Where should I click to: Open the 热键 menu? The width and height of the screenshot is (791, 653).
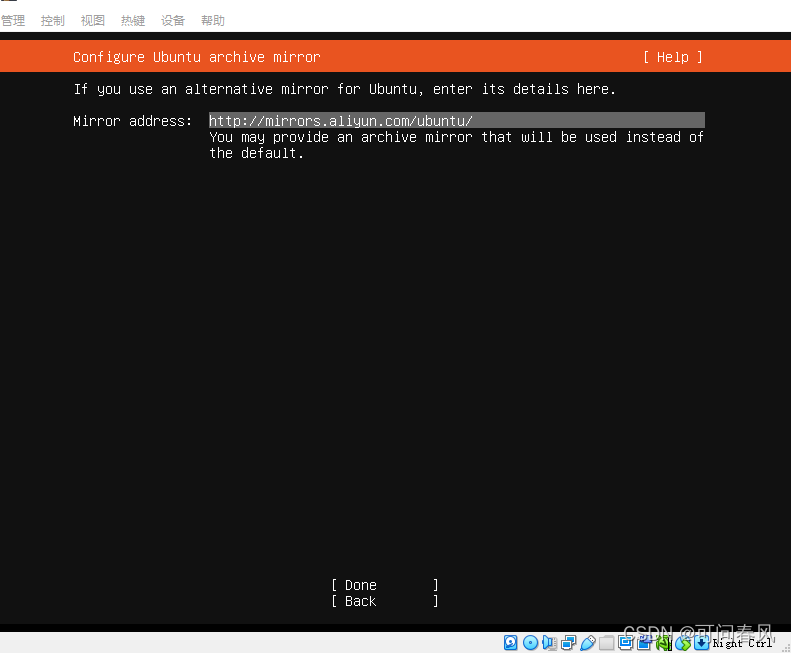click(133, 21)
